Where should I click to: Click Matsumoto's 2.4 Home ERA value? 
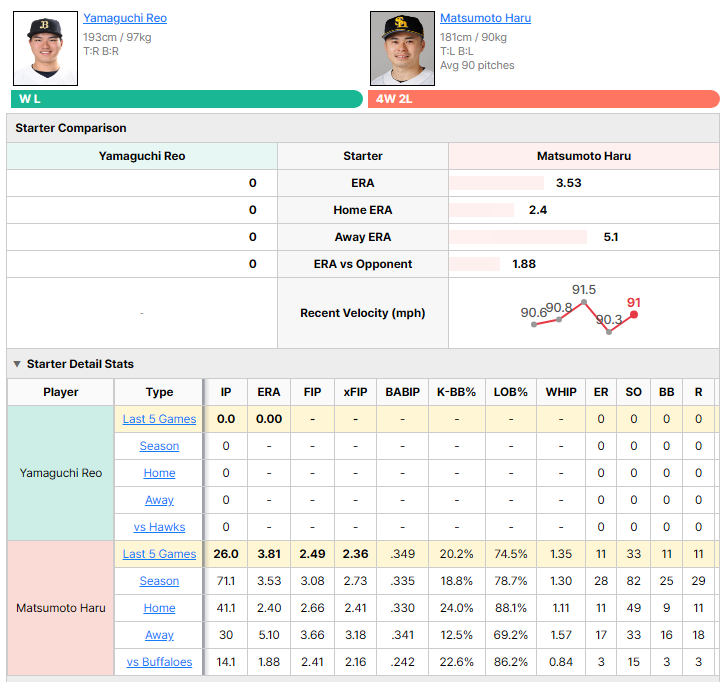538,210
